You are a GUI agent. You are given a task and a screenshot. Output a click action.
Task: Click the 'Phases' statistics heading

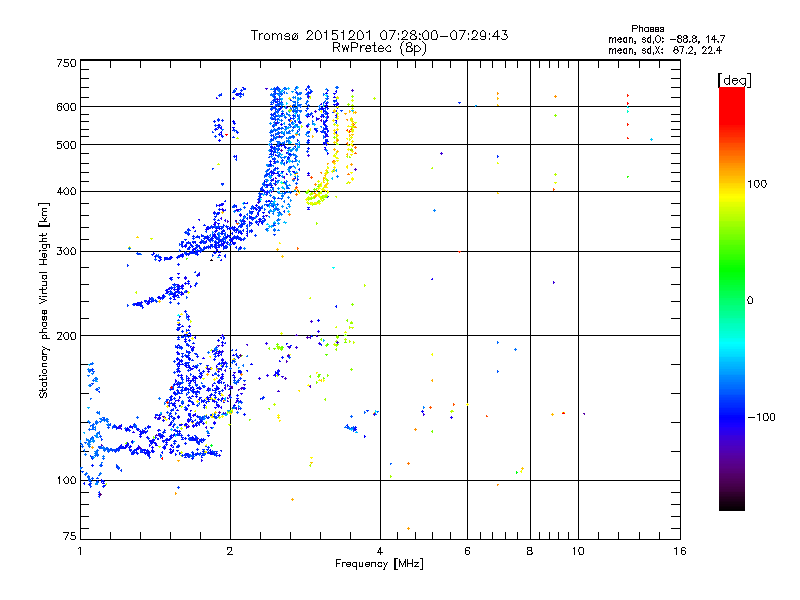click(x=647, y=29)
